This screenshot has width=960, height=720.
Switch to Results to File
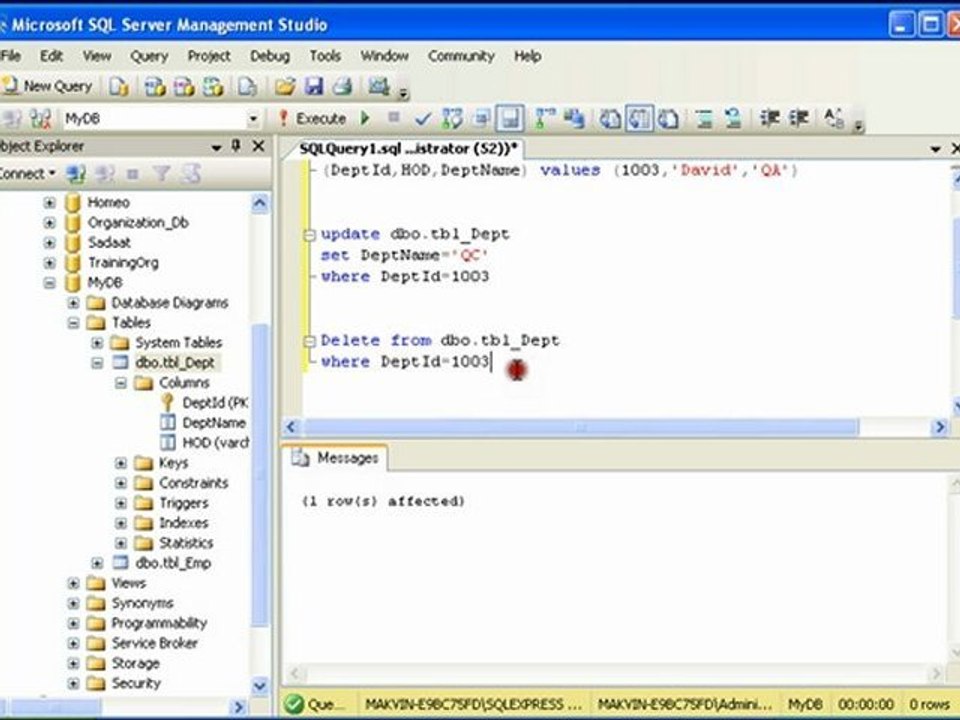pos(668,118)
